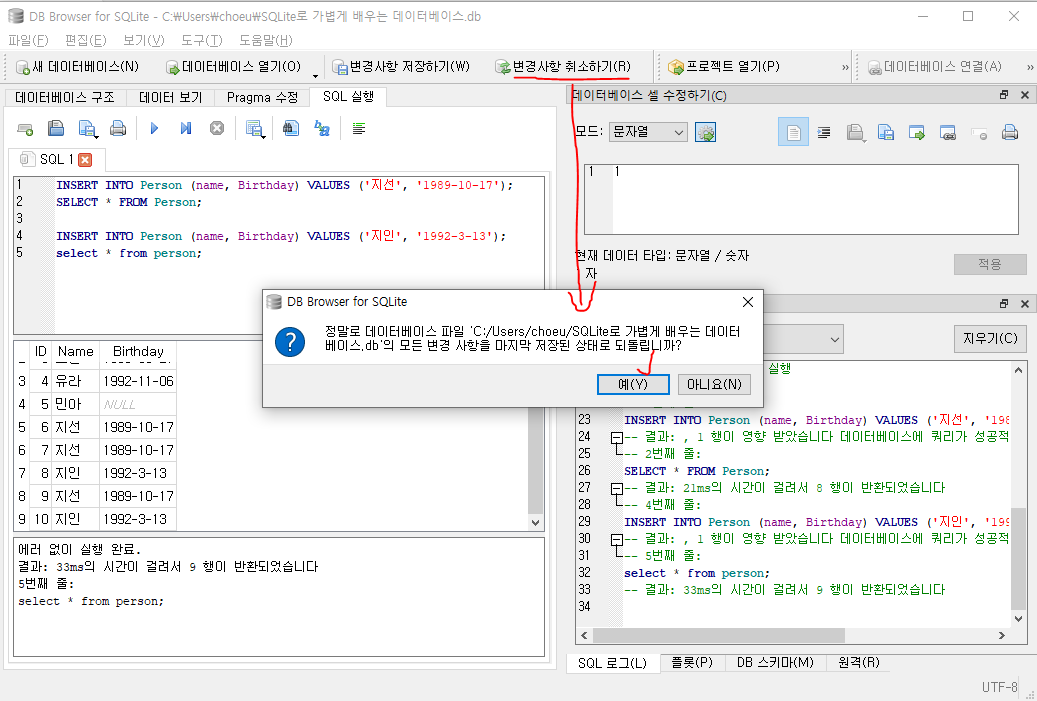Open the 파일(F) menu
The width and height of the screenshot is (1037, 701).
click(28, 40)
